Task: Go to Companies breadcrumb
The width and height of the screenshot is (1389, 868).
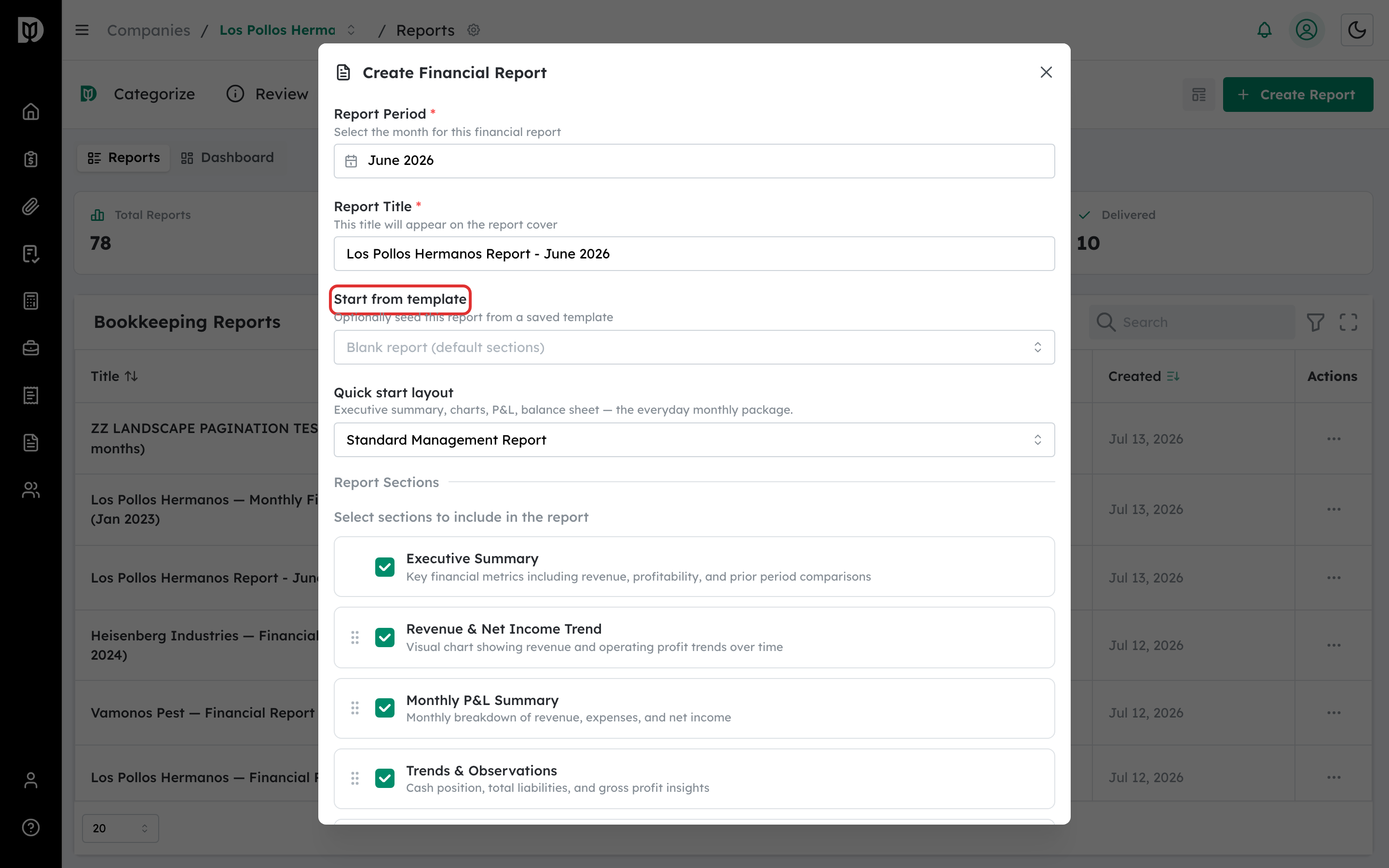Action: tap(149, 30)
